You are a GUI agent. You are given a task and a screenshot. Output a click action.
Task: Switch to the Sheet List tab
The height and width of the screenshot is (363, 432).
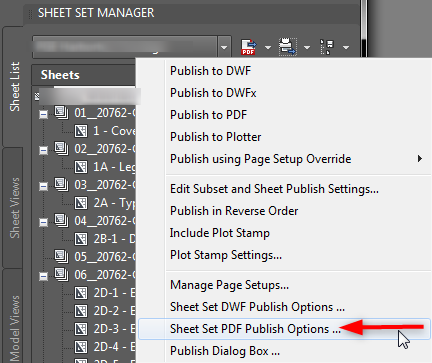(14, 87)
